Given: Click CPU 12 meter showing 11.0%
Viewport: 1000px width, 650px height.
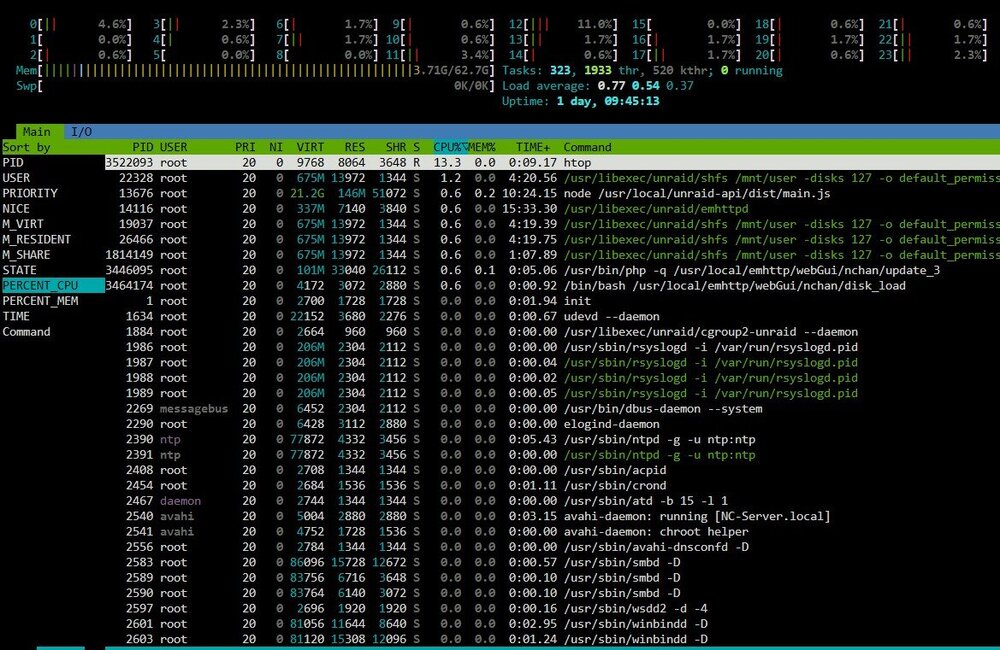Looking at the screenshot, I should pos(563,24).
